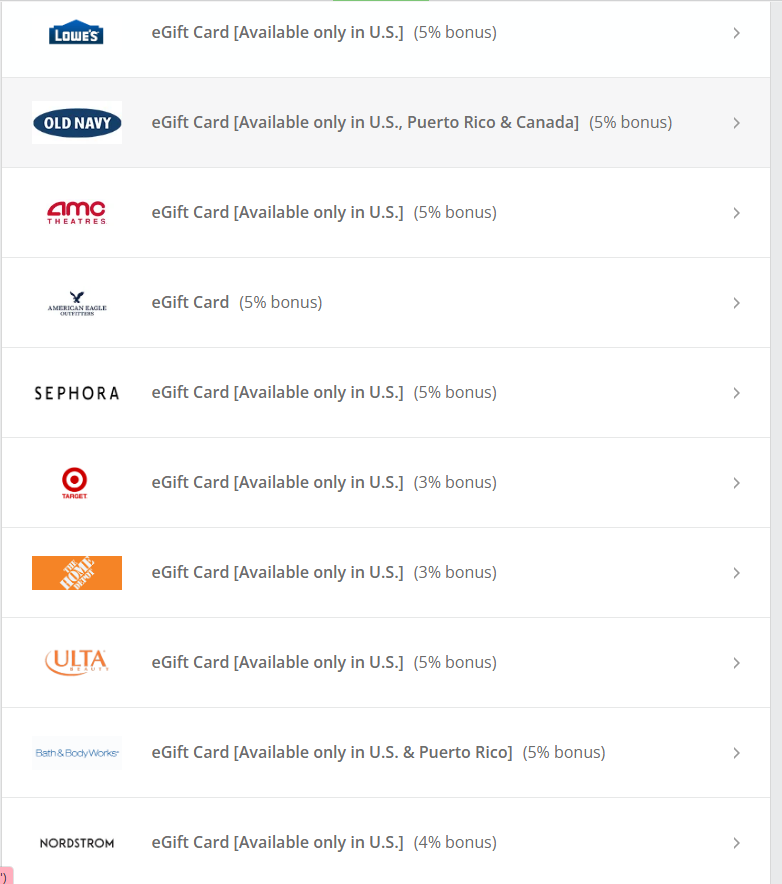This screenshot has height=884, width=782.
Task: Open Old Navy row via right chevron
Action: click(x=736, y=123)
